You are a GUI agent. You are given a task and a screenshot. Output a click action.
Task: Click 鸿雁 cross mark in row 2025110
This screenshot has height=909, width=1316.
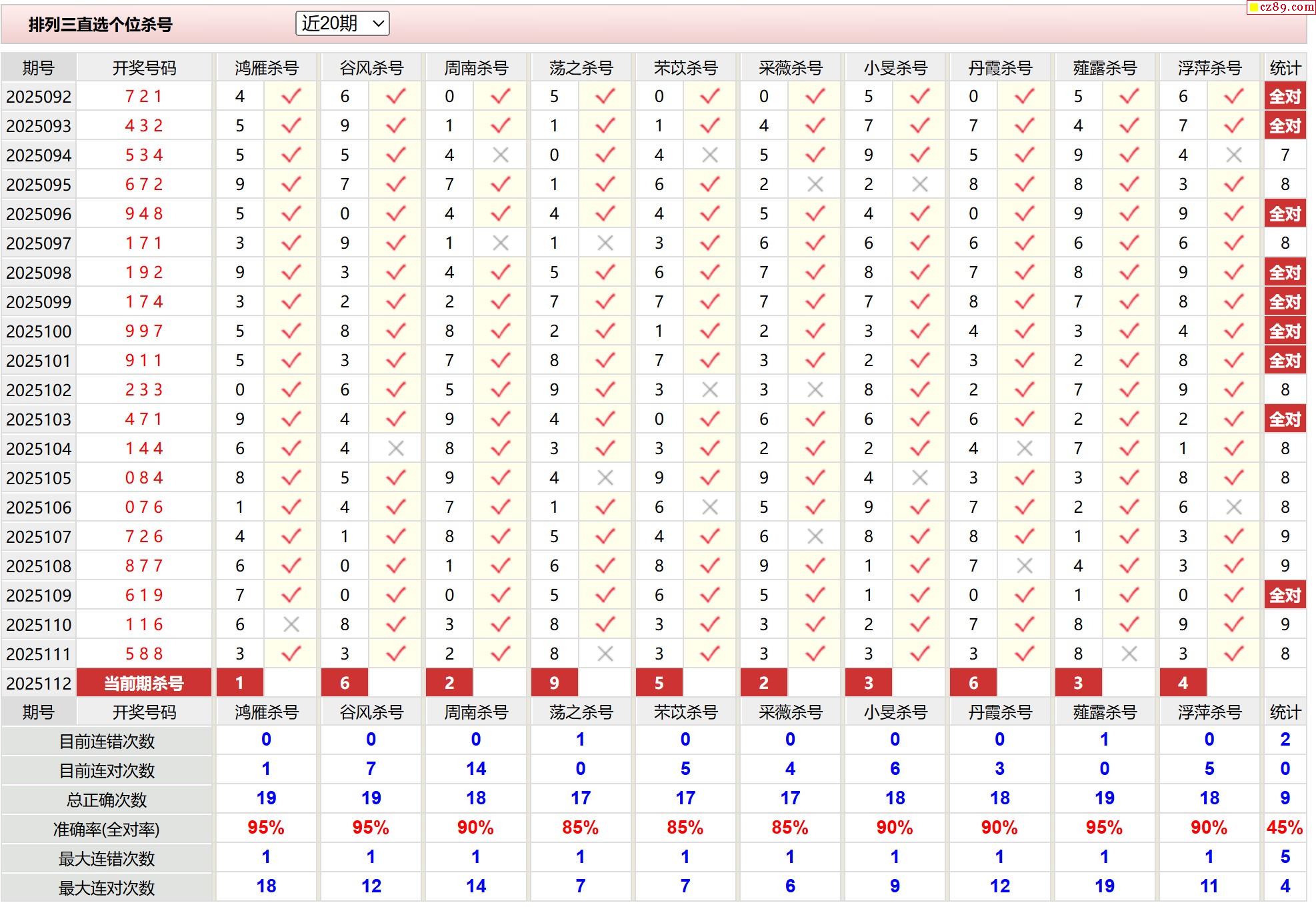(291, 625)
